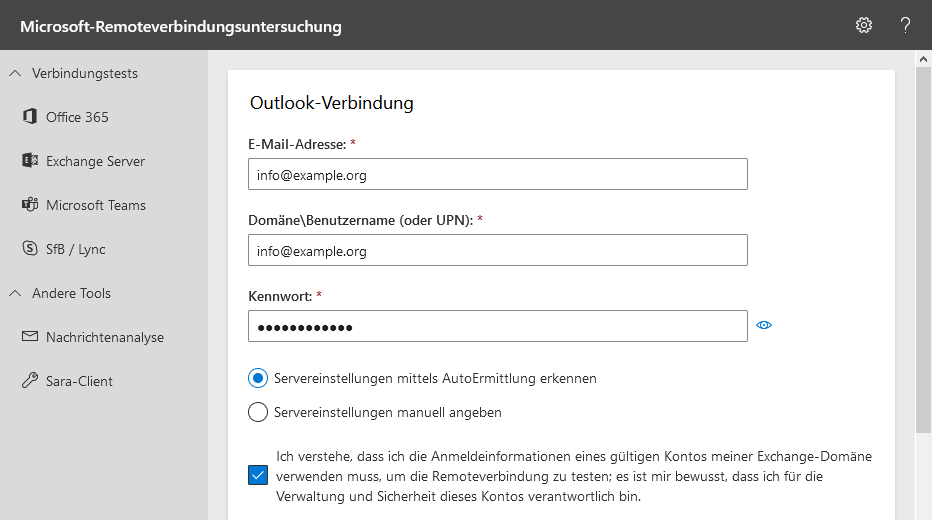Click the Verbindungstests section label

point(85,73)
